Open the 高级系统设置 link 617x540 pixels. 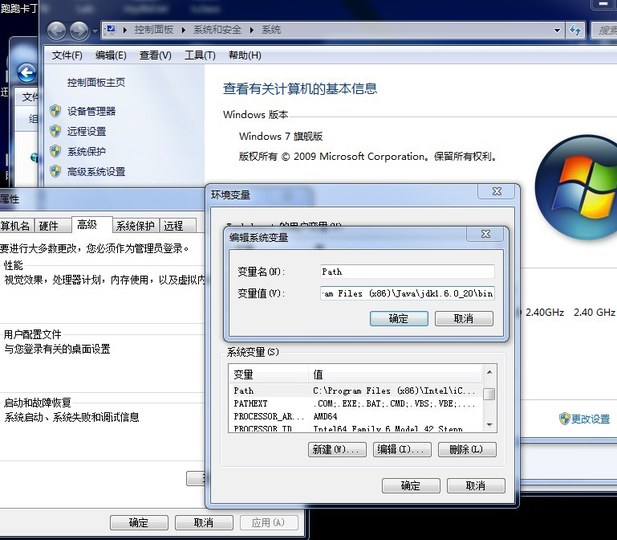point(96,172)
